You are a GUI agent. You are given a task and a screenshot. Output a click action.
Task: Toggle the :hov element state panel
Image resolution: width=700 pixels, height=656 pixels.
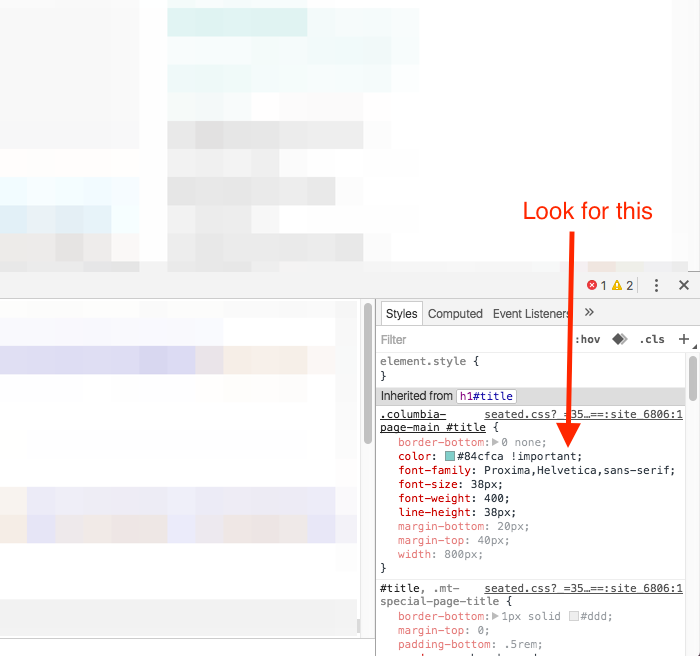(x=588, y=339)
